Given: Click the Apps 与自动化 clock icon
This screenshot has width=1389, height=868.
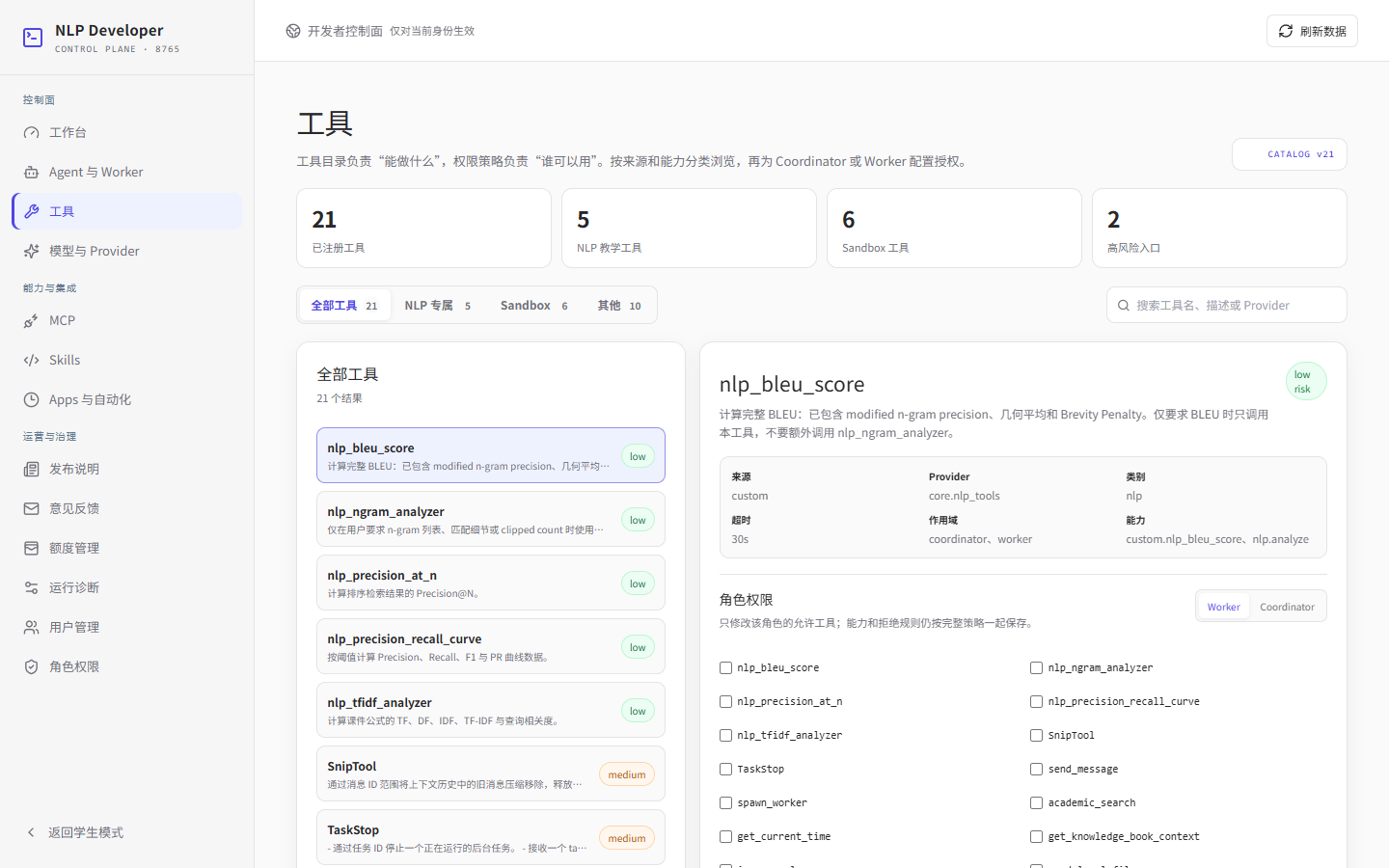Looking at the screenshot, I should point(32,399).
